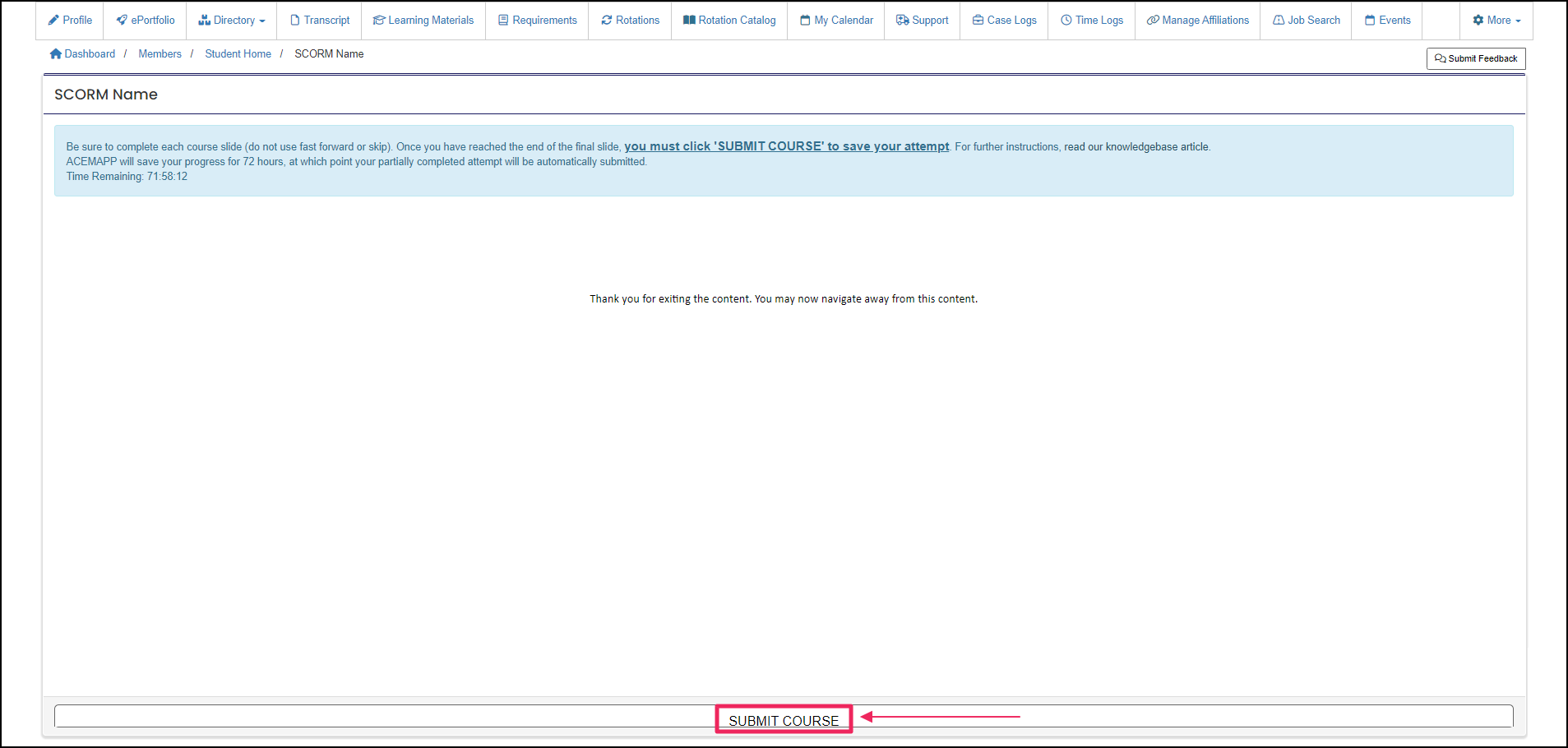Select the Learning Materials graduation-cap icon
1568x748 pixels.
pos(379,20)
